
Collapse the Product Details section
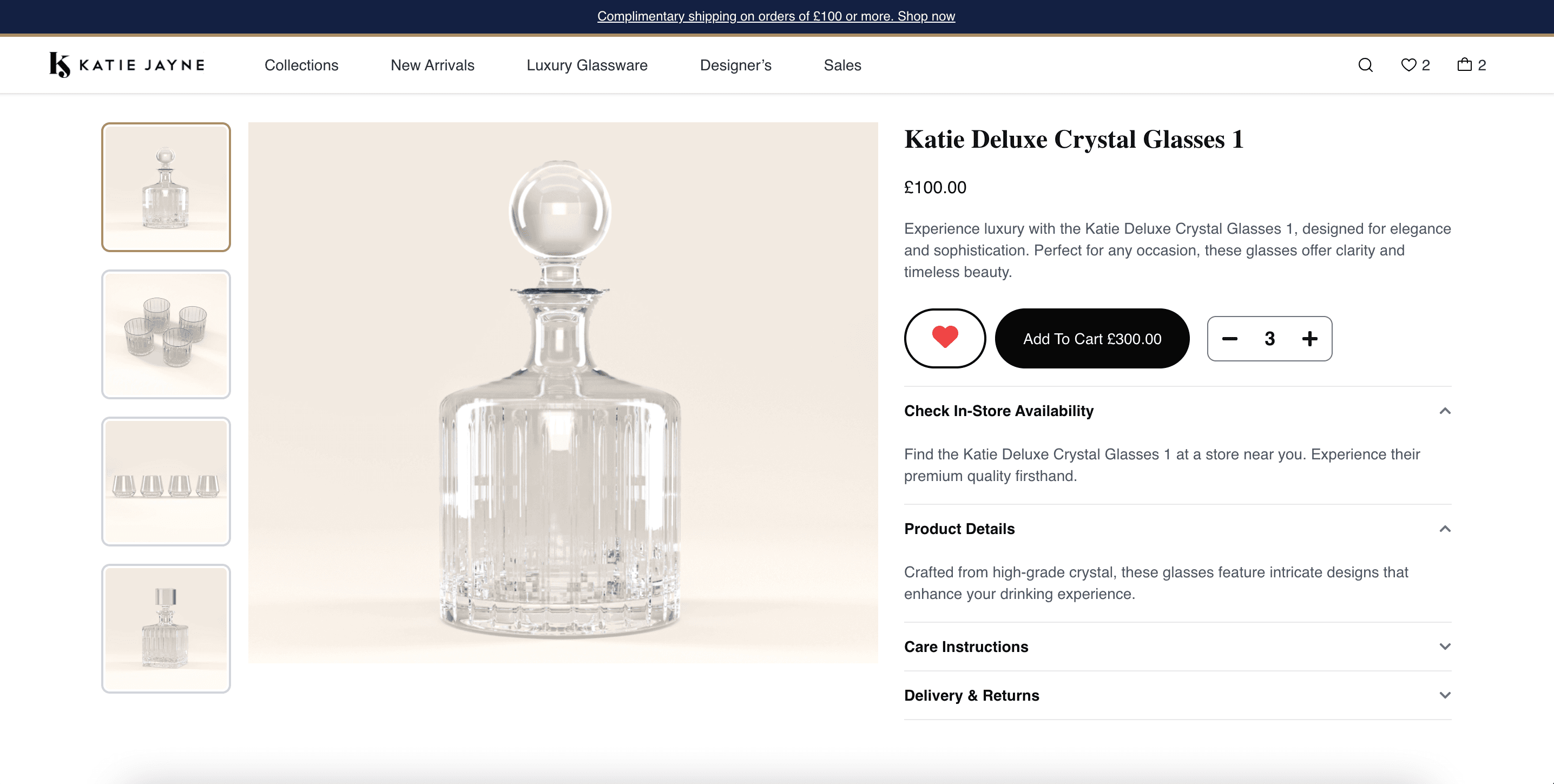pos(1177,529)
